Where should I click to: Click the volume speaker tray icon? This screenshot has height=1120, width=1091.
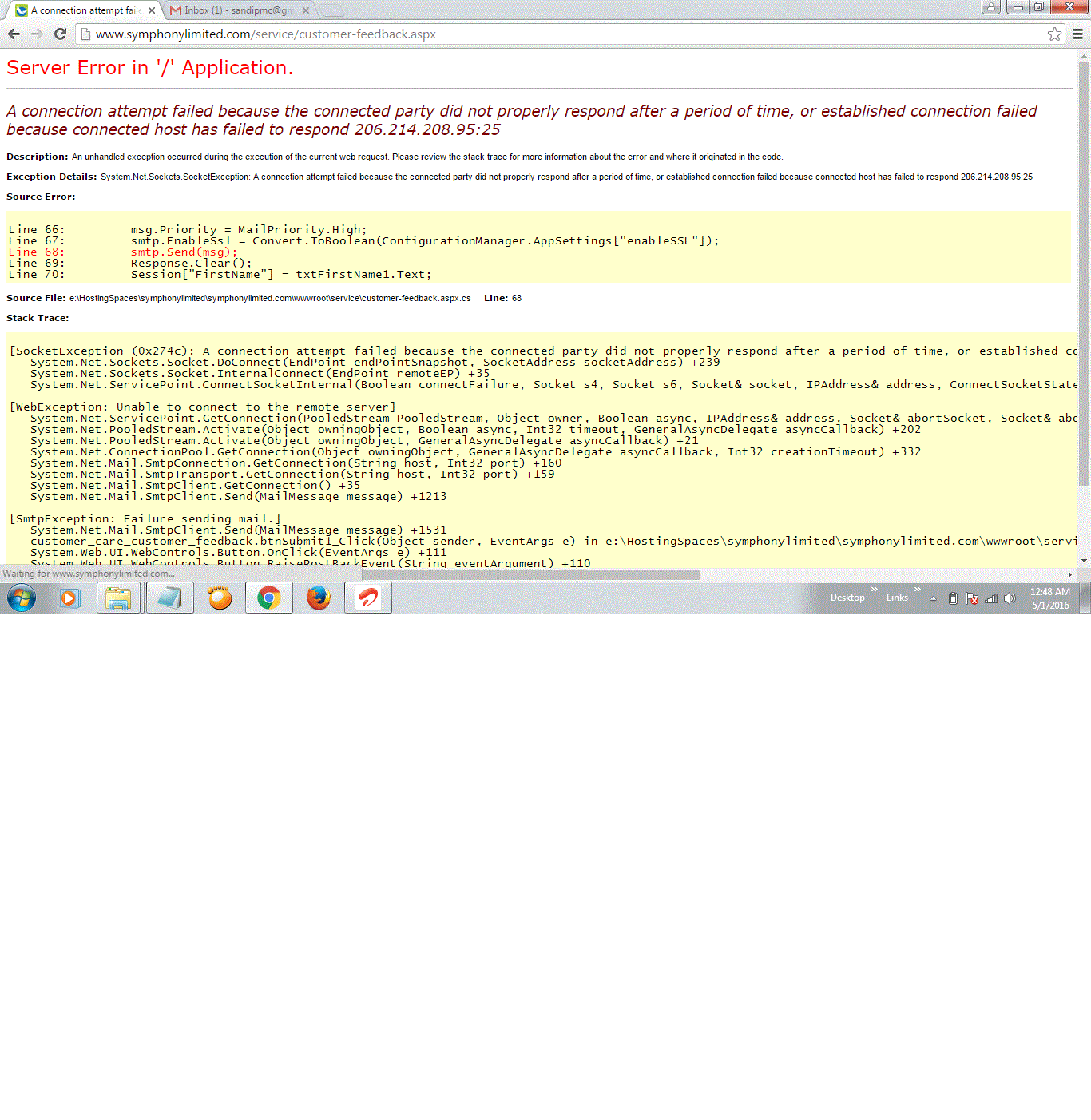click(x=1010, y=598)
